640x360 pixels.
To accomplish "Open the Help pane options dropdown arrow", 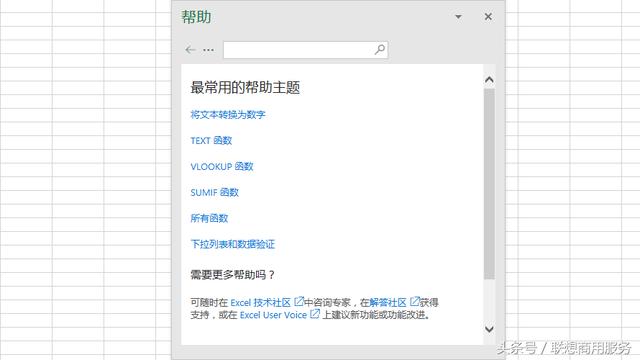I will tap(458, 17).
